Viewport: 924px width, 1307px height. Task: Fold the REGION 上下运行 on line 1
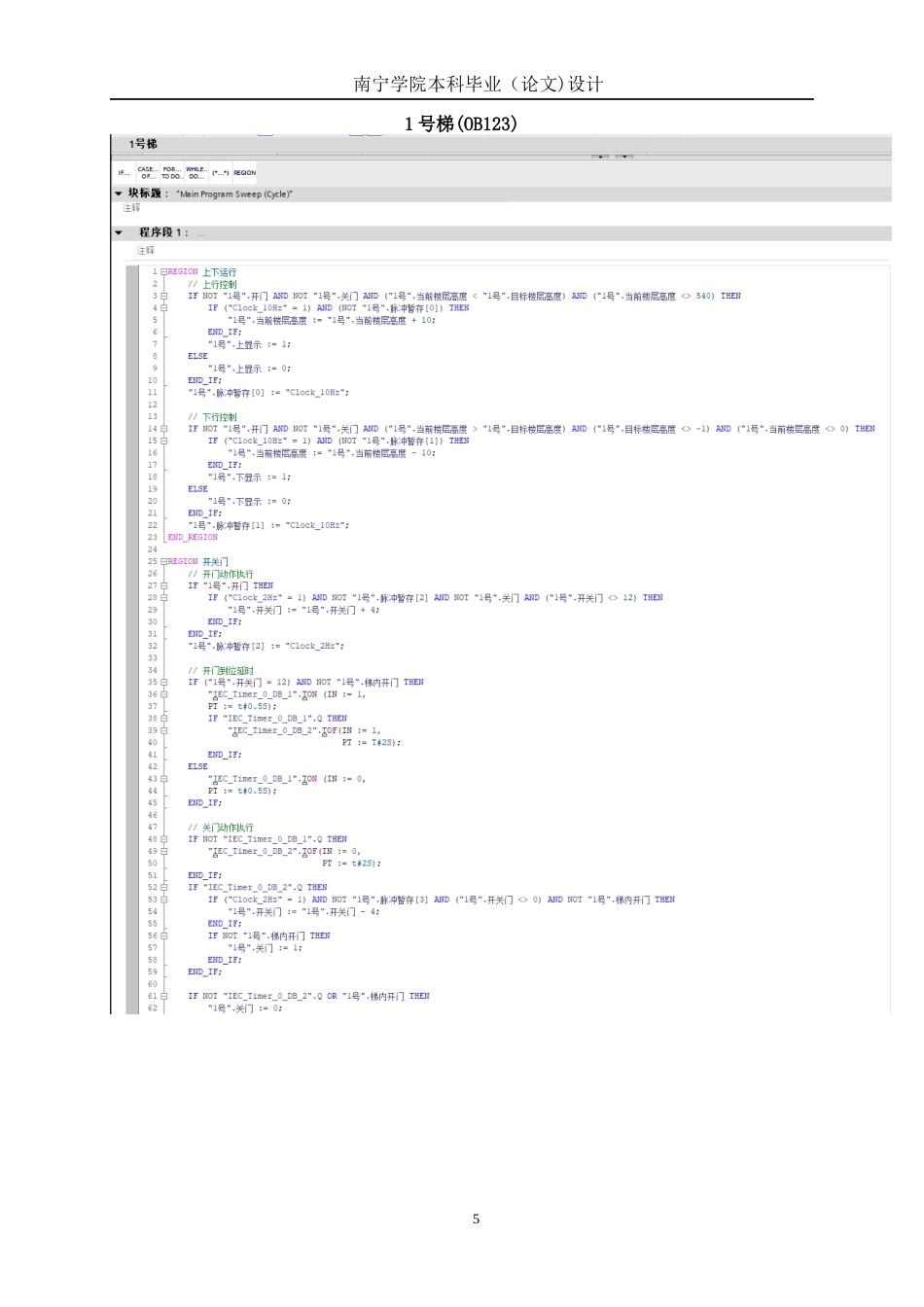point(164,272)
